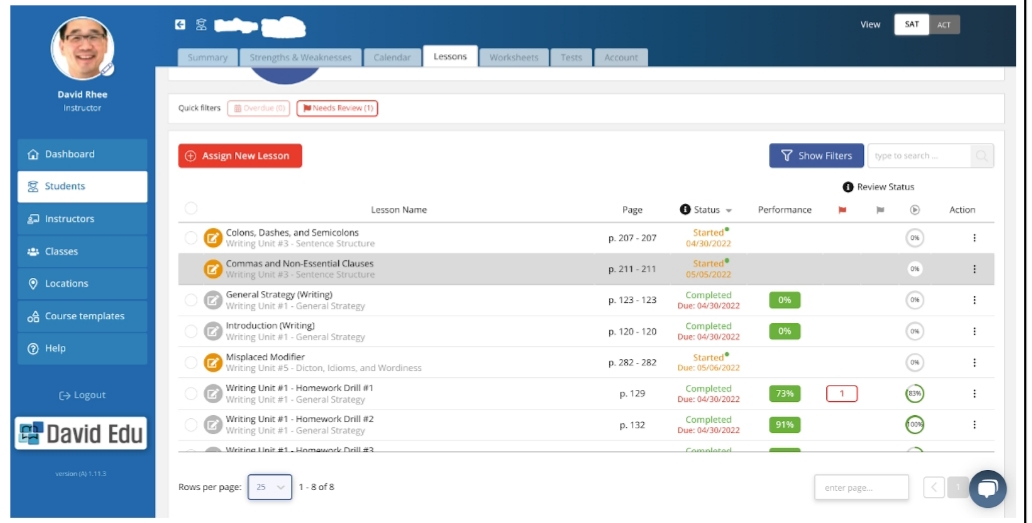Open Course templates in the sidebar
1032x523 pixels.
[x=83, y=316]
